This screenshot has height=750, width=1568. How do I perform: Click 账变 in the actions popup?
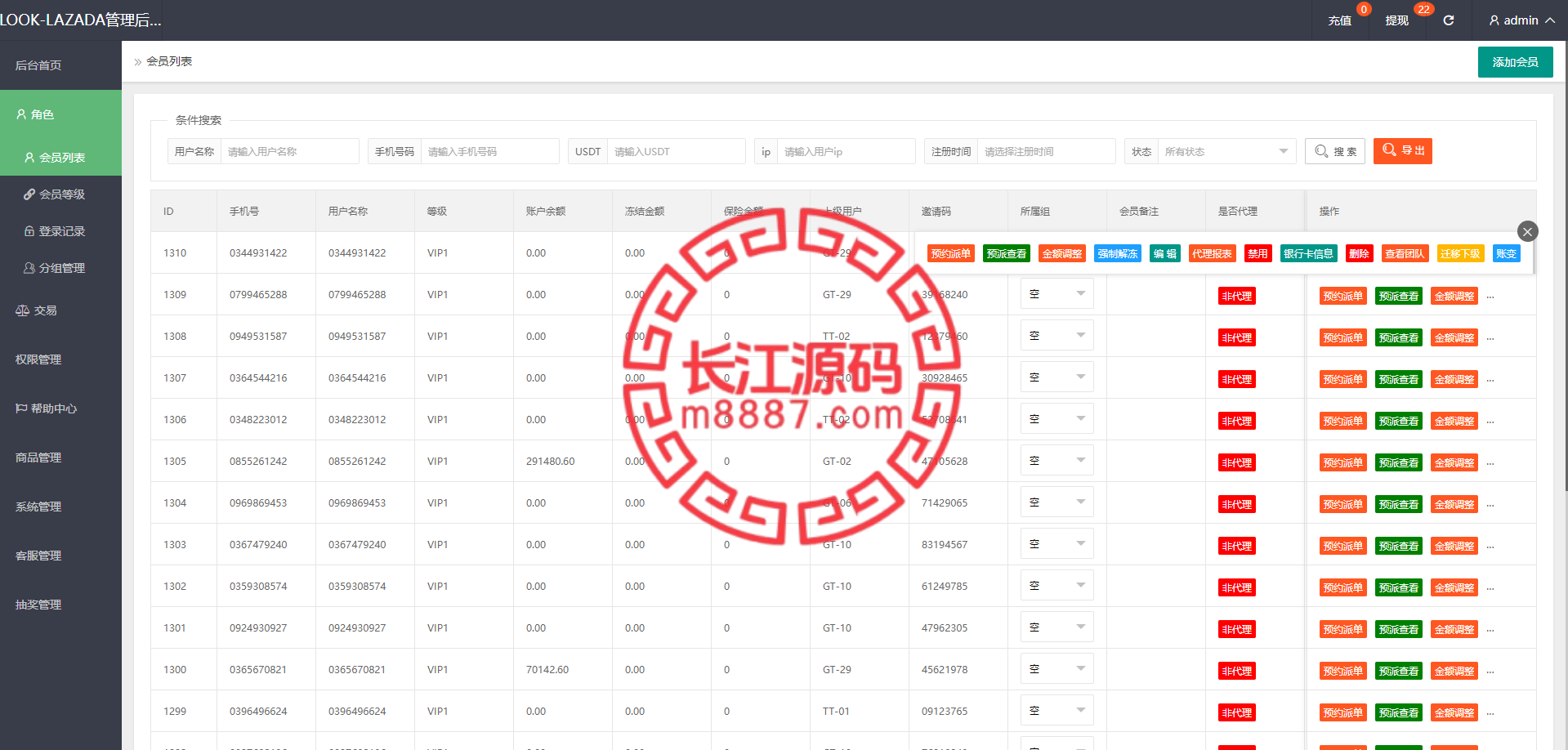(1506, 253)
